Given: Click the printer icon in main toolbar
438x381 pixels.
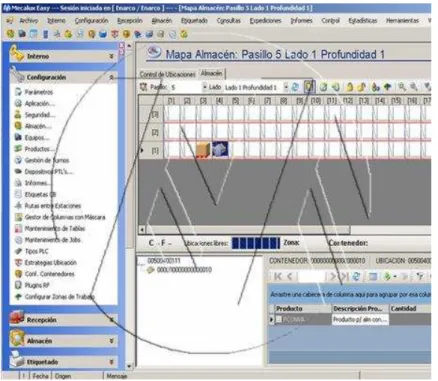Looking at the screenshot, I should click(161, 34).
